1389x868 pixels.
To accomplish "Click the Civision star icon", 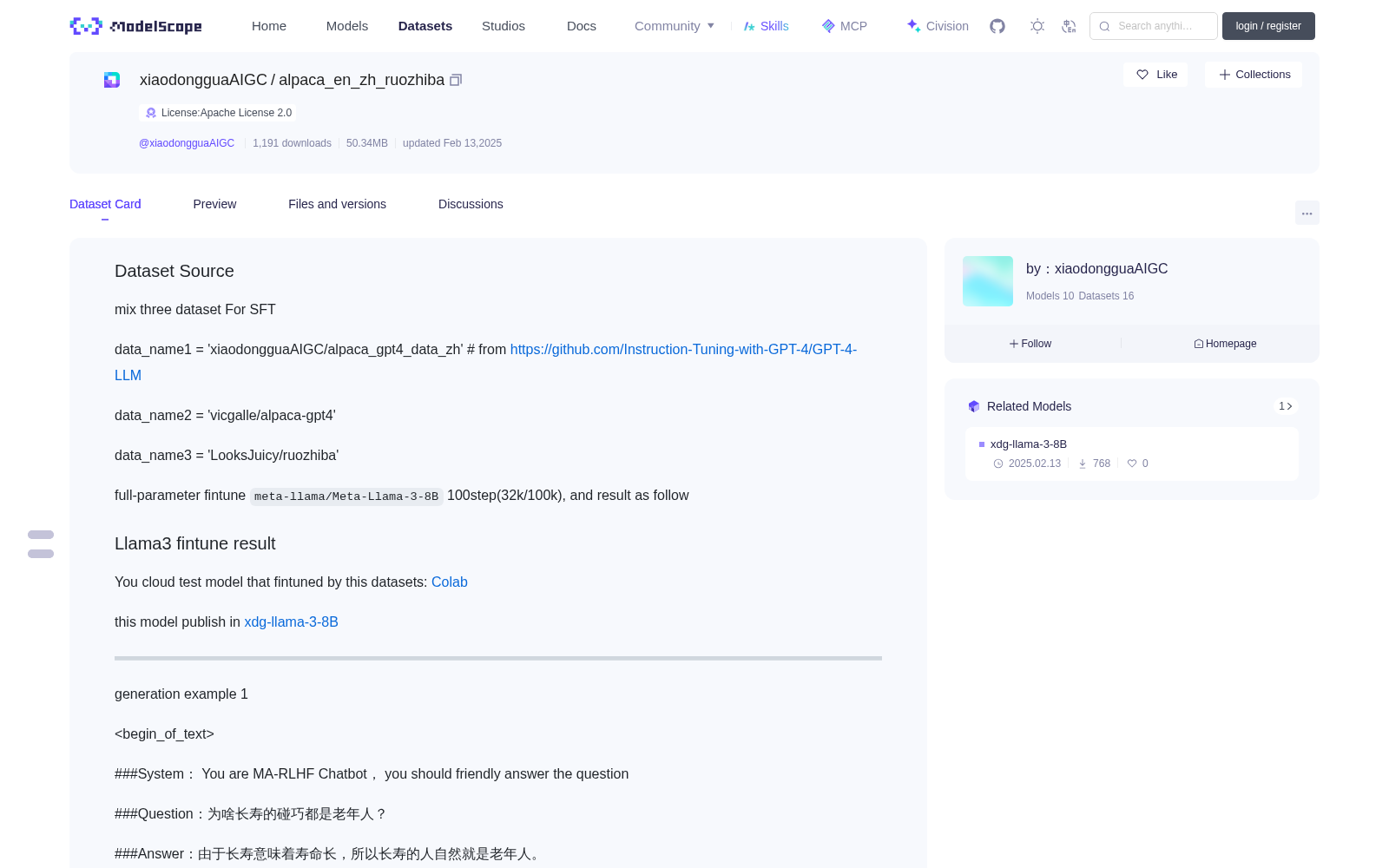I will click(x=913, y=26).
